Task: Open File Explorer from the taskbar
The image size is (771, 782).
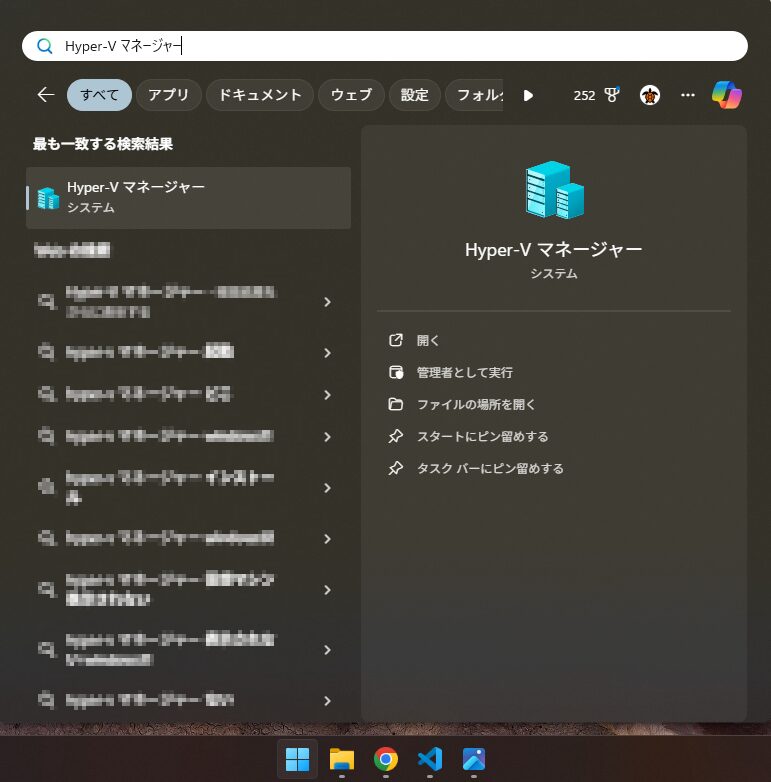Action: [x=342, y=759]
